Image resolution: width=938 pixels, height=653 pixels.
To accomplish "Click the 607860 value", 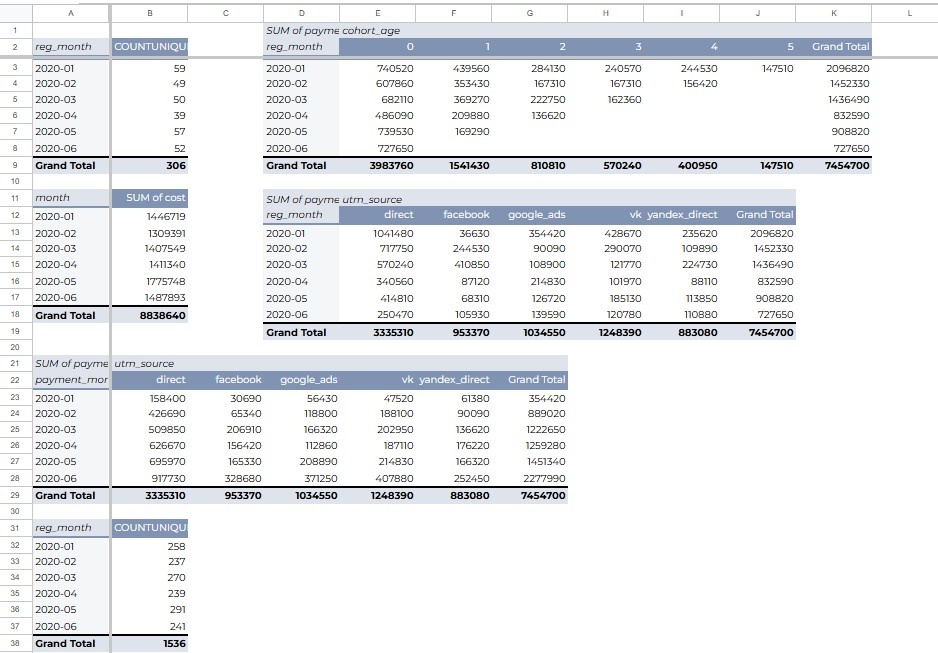I will [377, 84].
